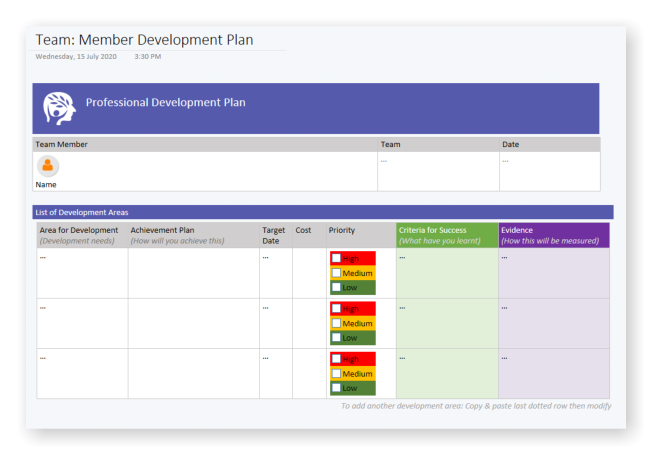
Task: Click first row Target Date cell
Action: 276,273
